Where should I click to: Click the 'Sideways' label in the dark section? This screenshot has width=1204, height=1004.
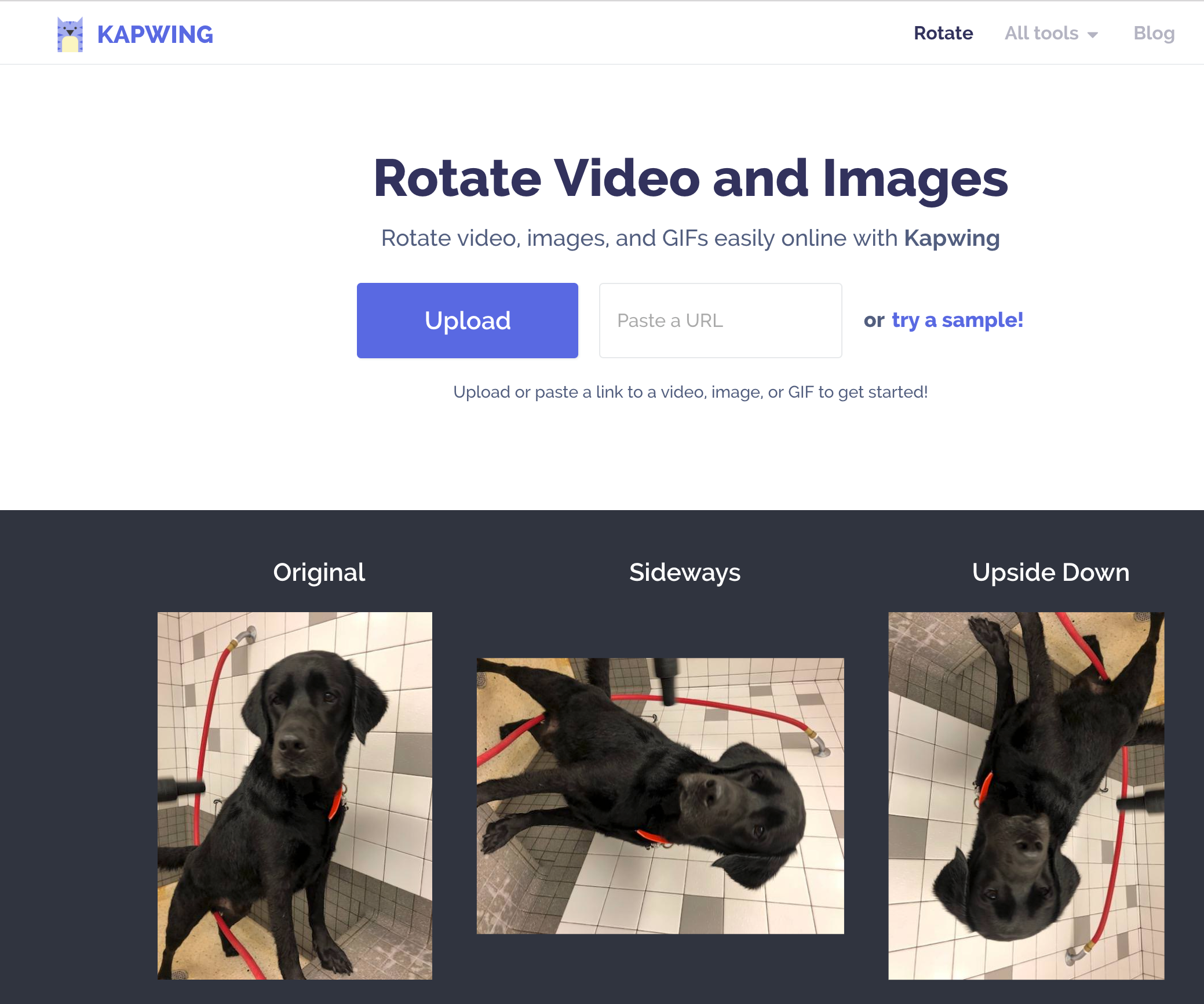tap(685, 572)
